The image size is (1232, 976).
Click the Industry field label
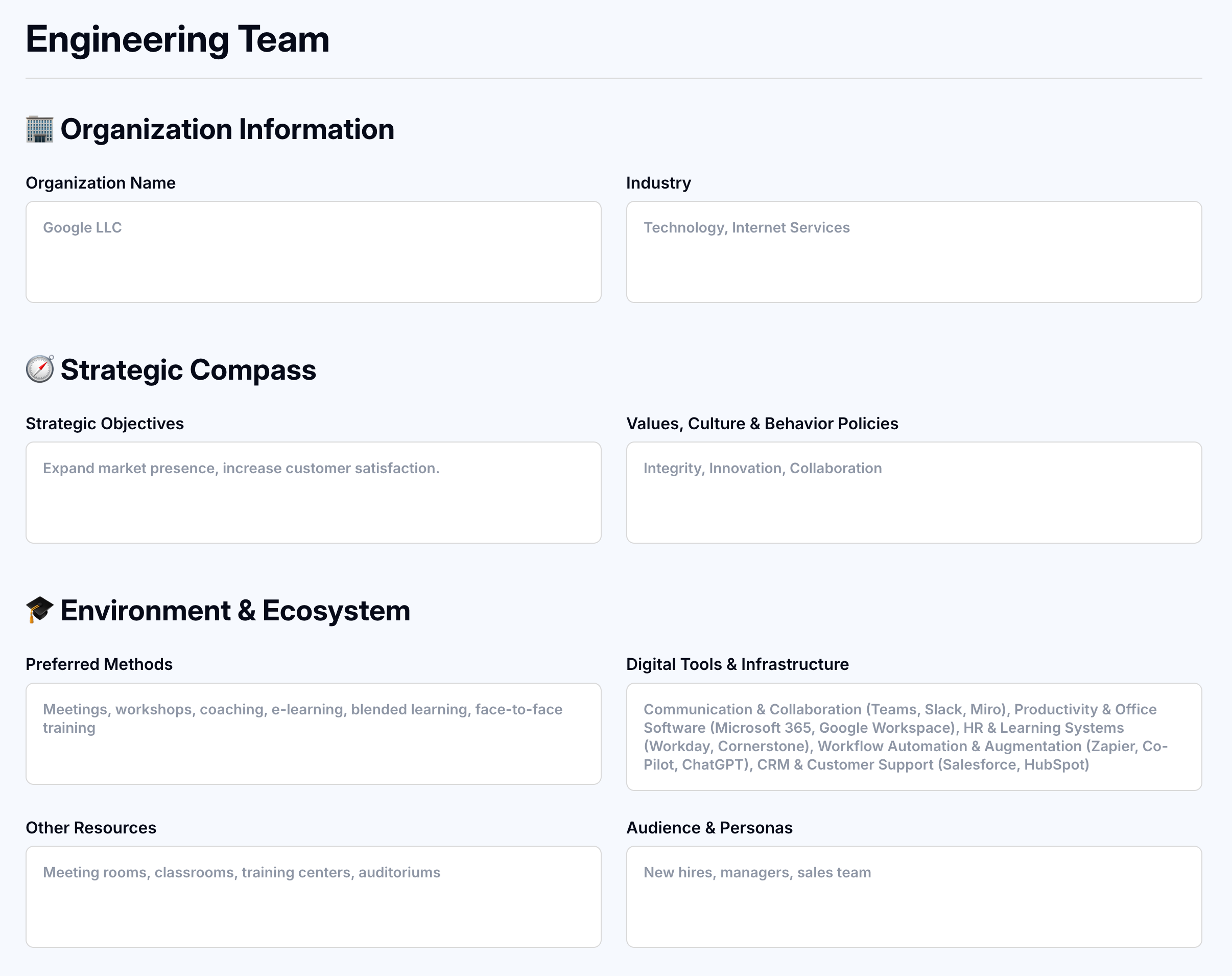658,183
